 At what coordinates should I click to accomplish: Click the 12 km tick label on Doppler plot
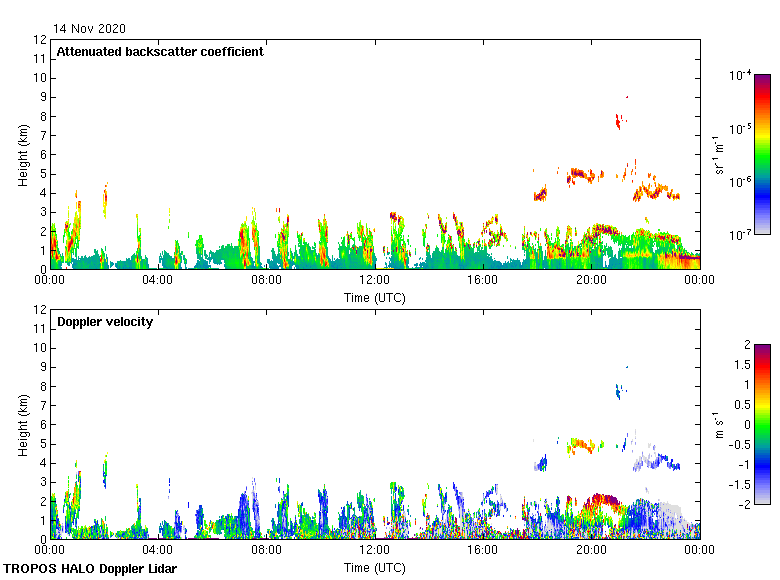[x=40, y=310]
